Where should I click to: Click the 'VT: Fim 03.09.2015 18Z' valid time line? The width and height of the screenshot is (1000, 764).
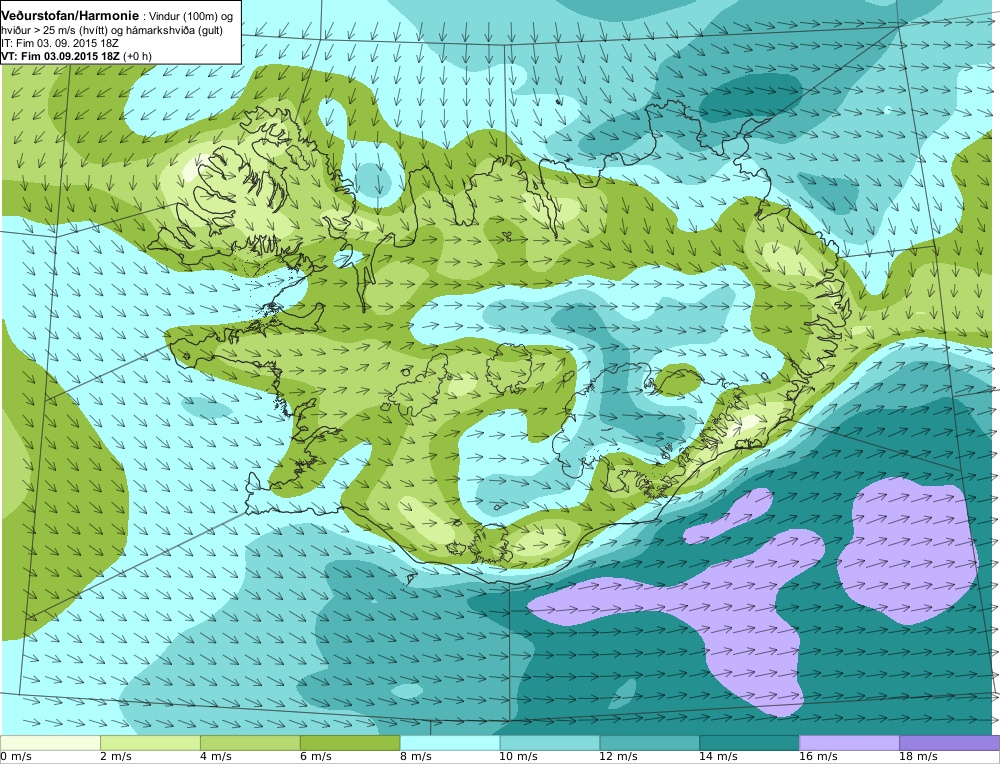point(77,55)
